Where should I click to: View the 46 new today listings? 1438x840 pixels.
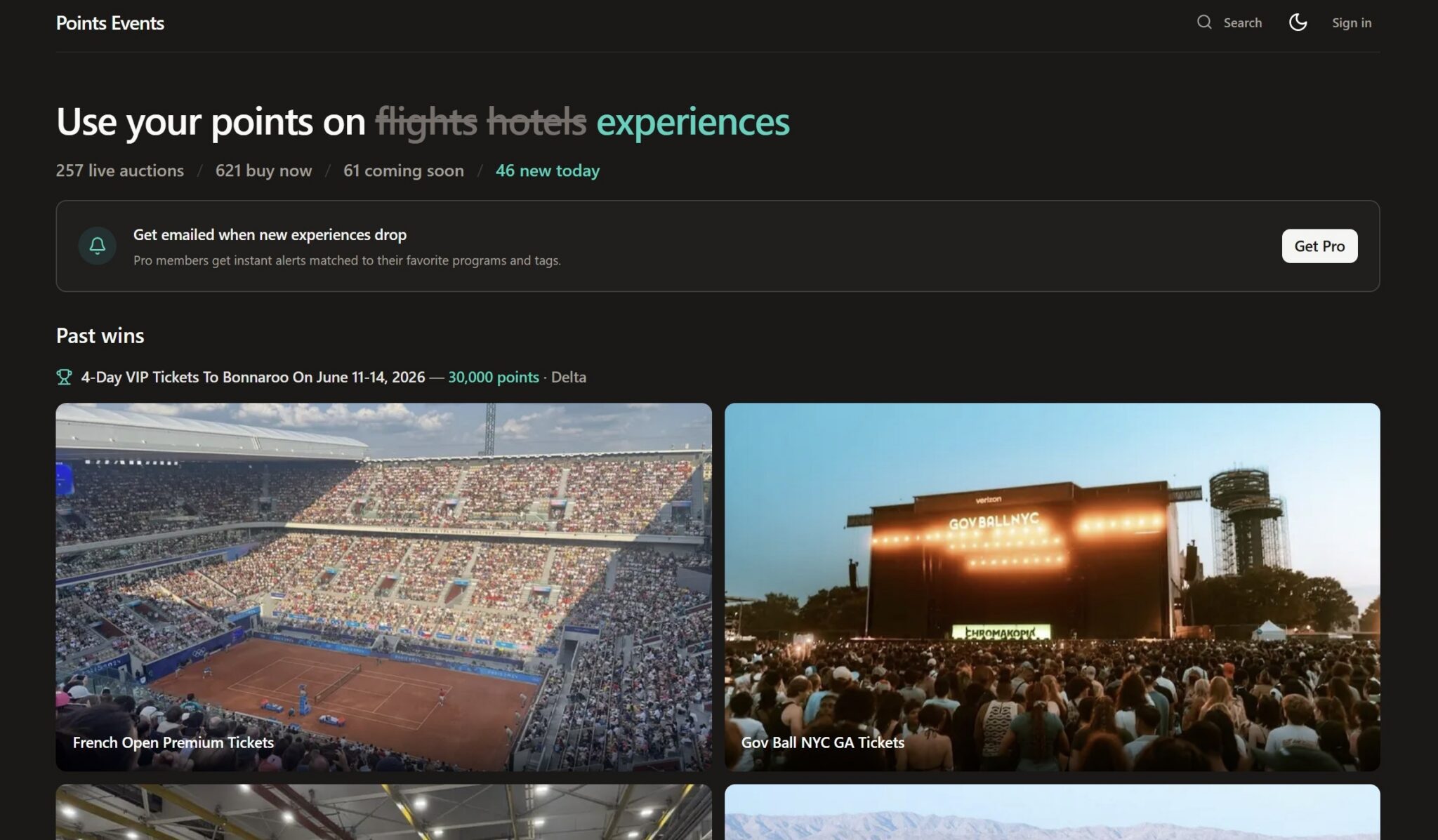547,171
